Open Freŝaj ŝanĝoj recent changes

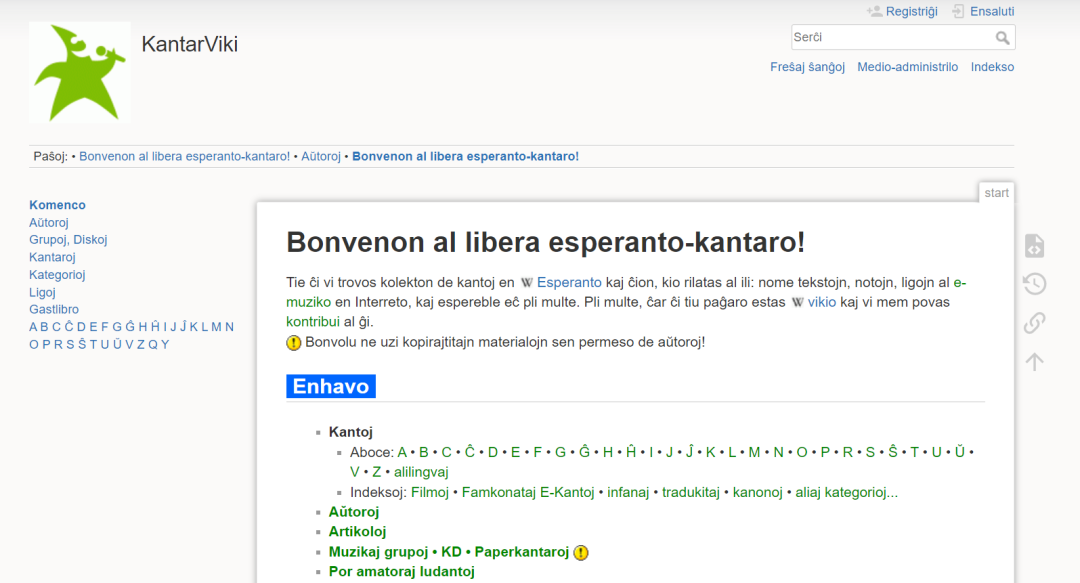point(807,67)
